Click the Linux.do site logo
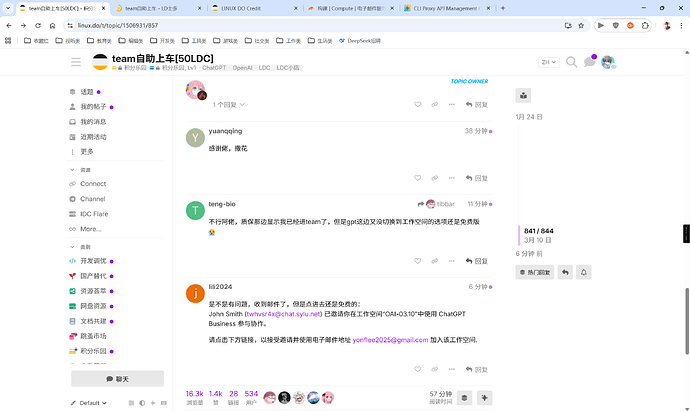The width and height of the screenshot is (690, 411). [x=100, y=62]
